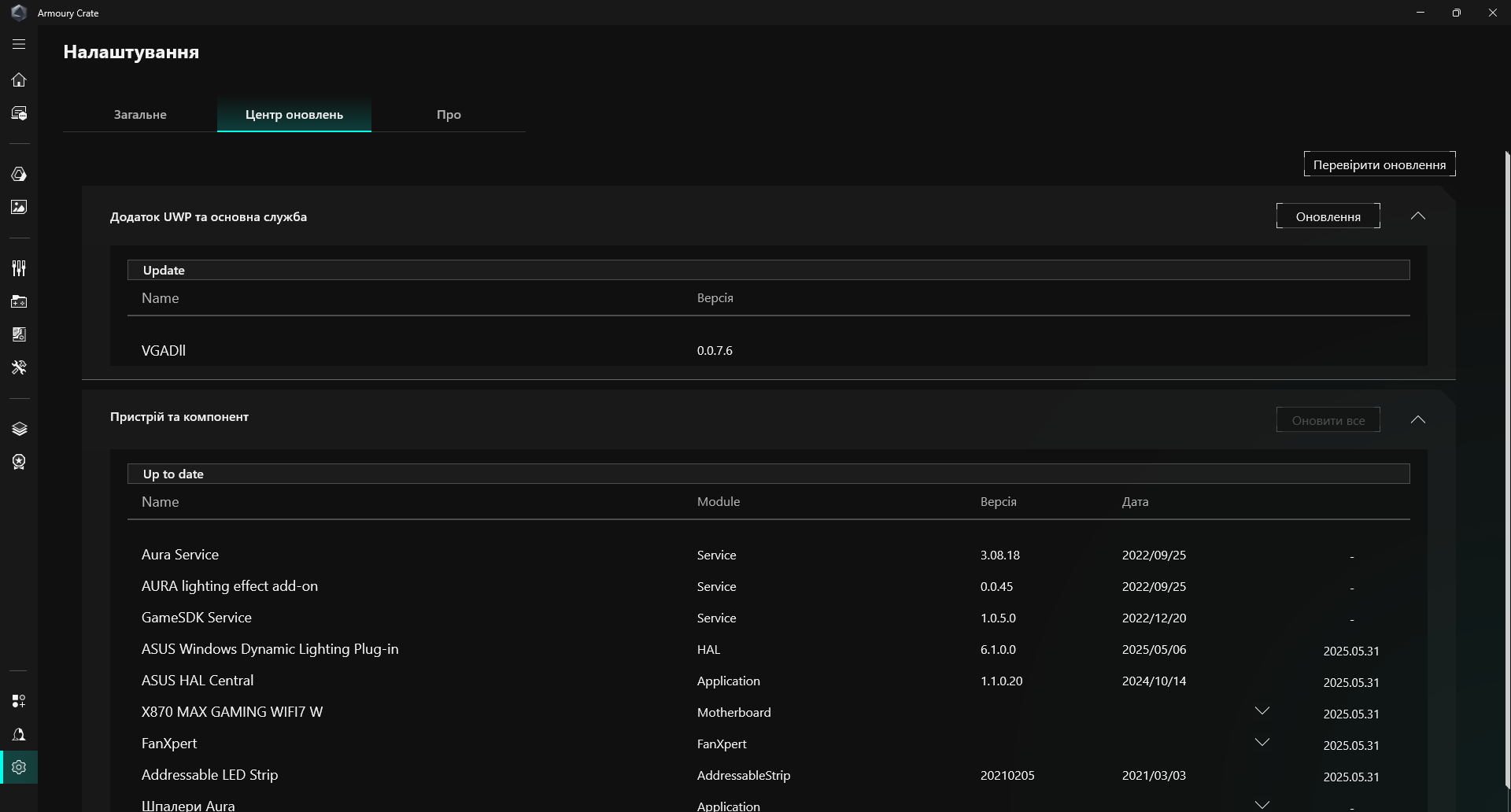Open the three-sliders icon in sidebar

(19, 268)
